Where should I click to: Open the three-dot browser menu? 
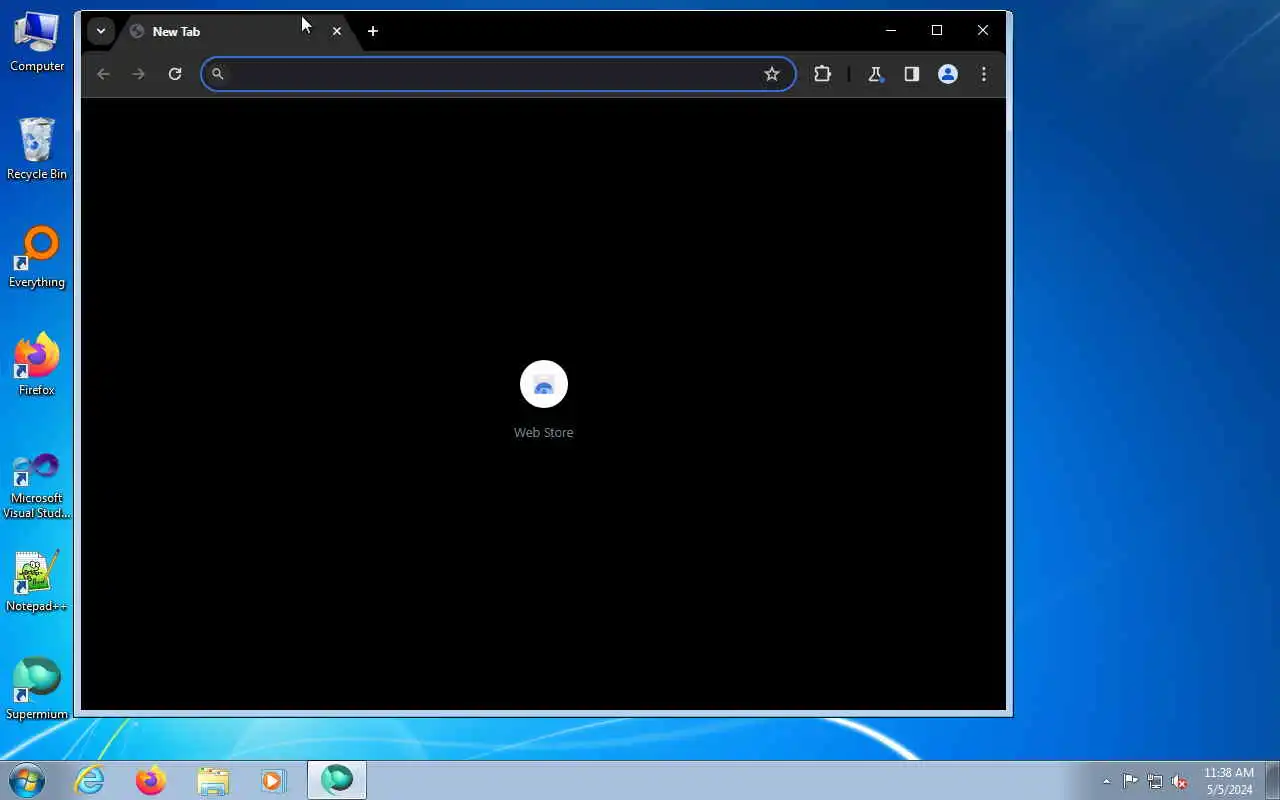984,74
